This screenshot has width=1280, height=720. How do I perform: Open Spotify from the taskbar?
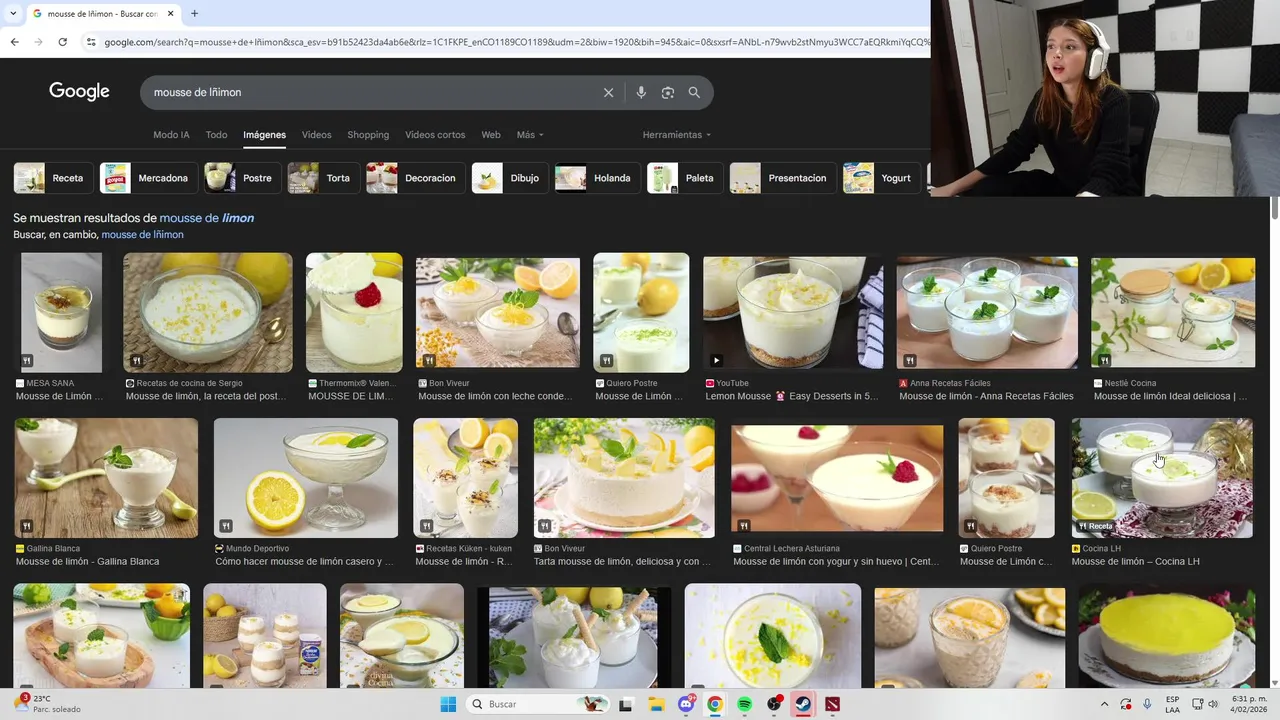pos(745,704)
